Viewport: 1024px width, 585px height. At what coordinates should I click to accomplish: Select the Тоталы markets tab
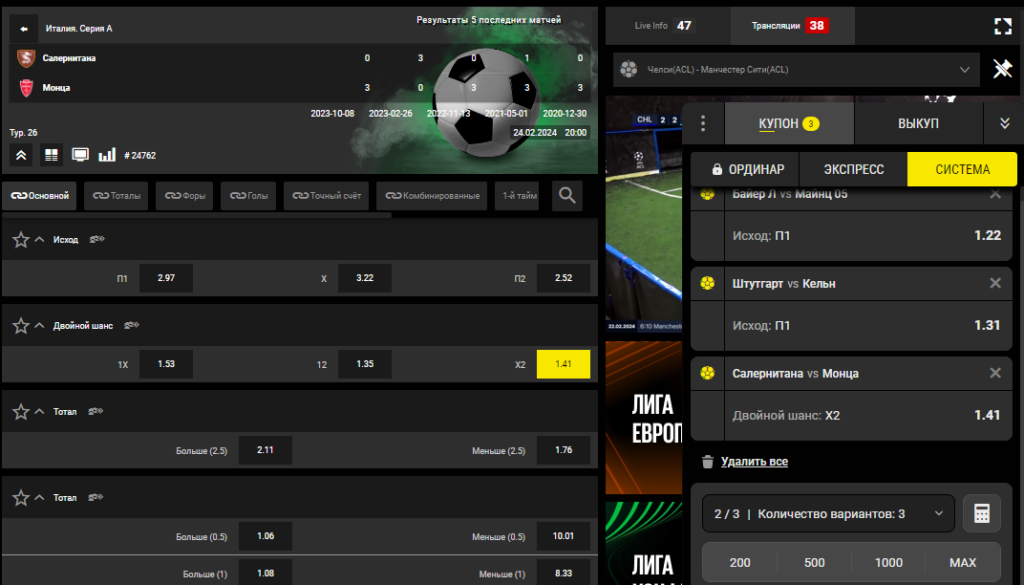coord(116,196)
